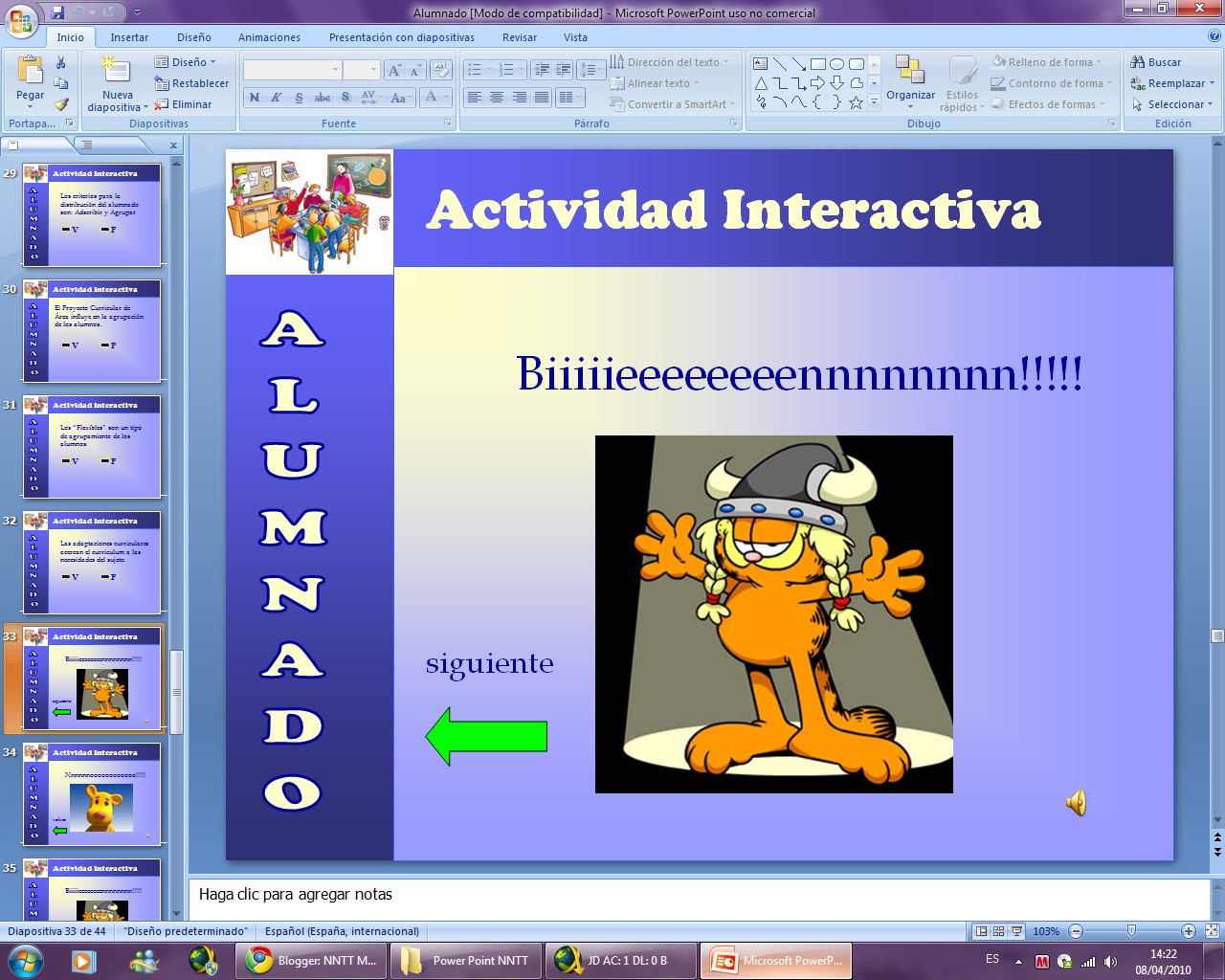Click the Nueva diapositiva icon
1225x980 pixels.
click(x=117, y=72)
